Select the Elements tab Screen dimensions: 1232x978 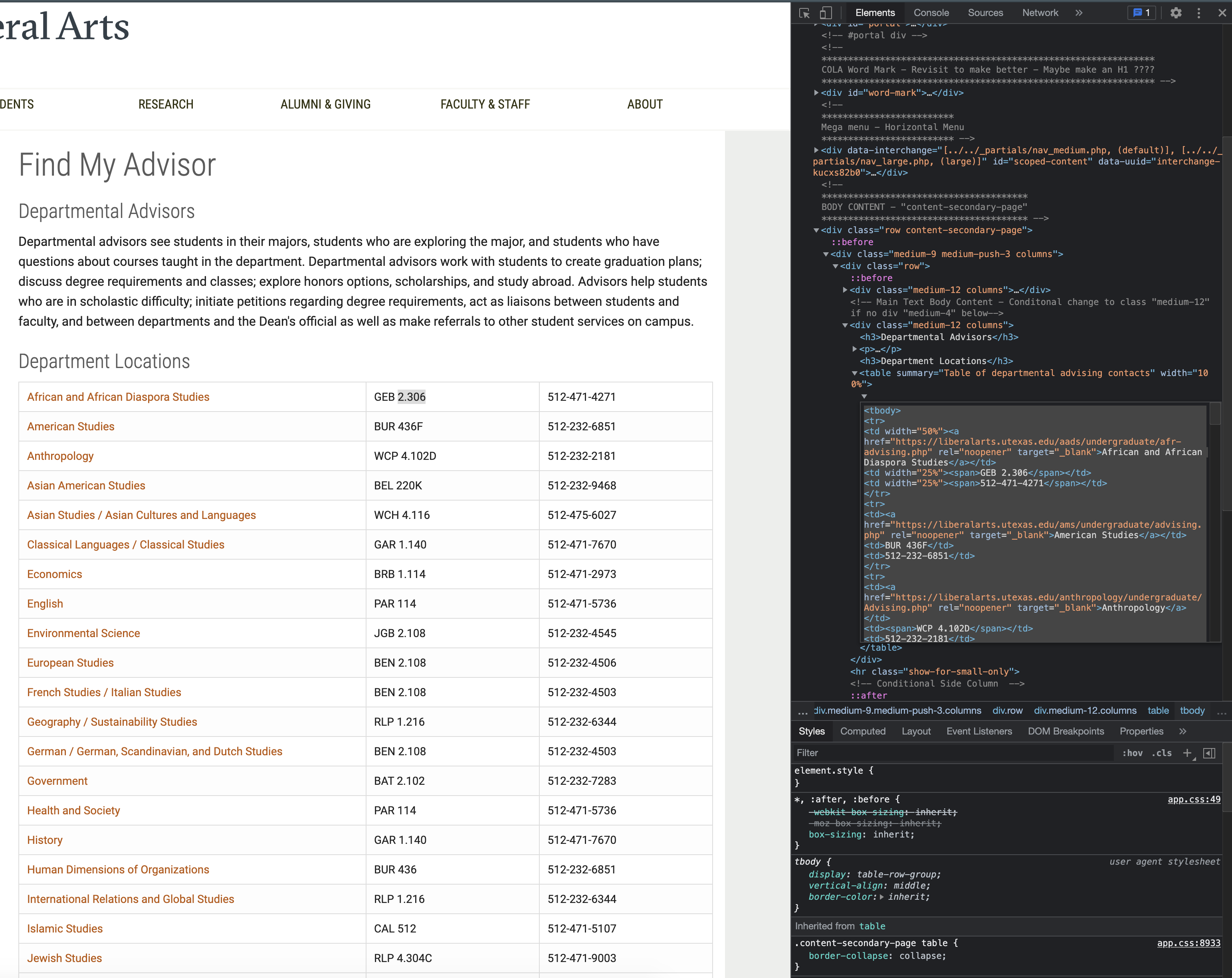[x=875, y=12]
